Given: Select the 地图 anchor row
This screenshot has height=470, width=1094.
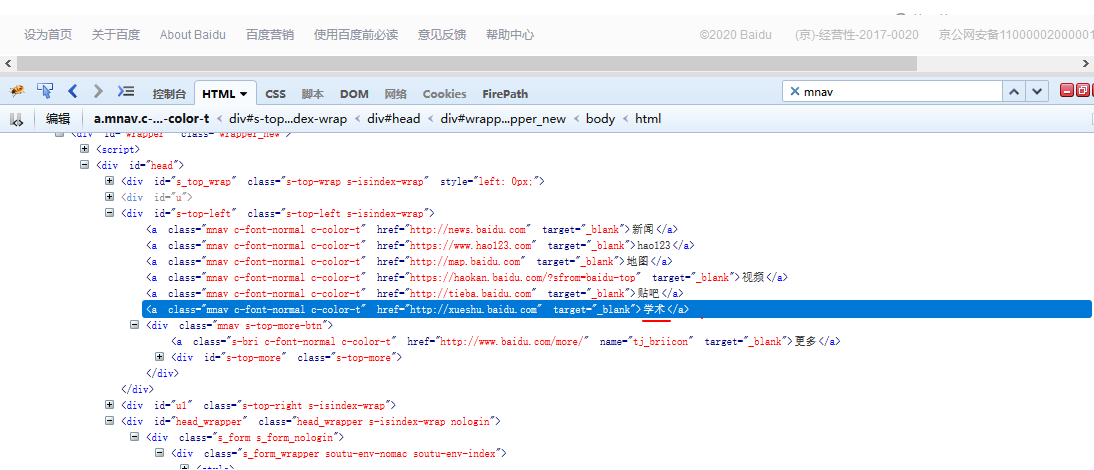Looking at the screenshot, I should (409, 261).
